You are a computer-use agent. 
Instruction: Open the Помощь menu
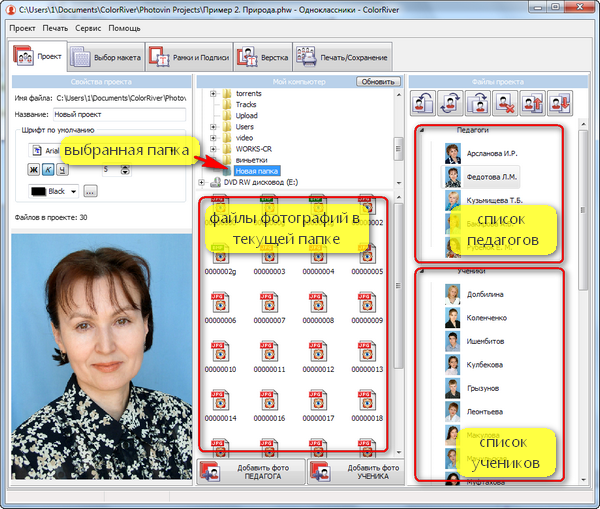(124, 28)
